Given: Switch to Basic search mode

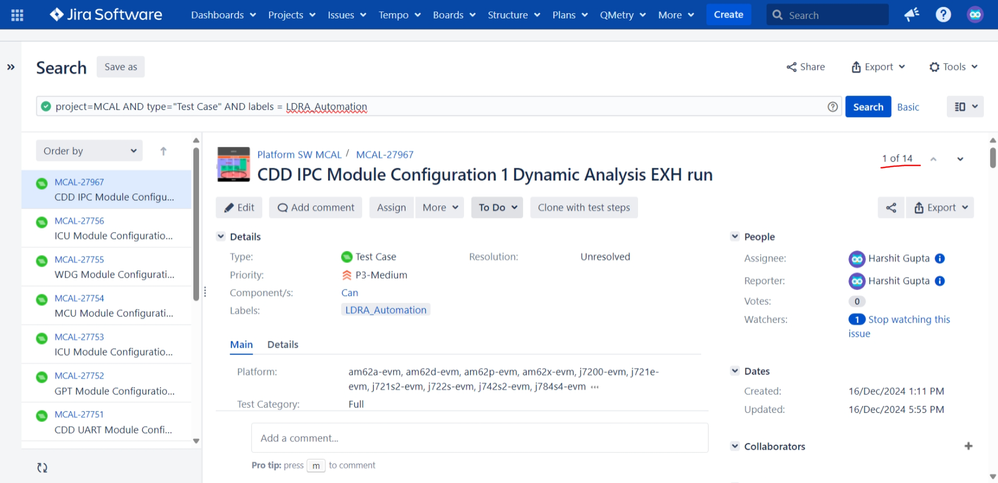Looking at the screenshot, I should coord(908,107).
